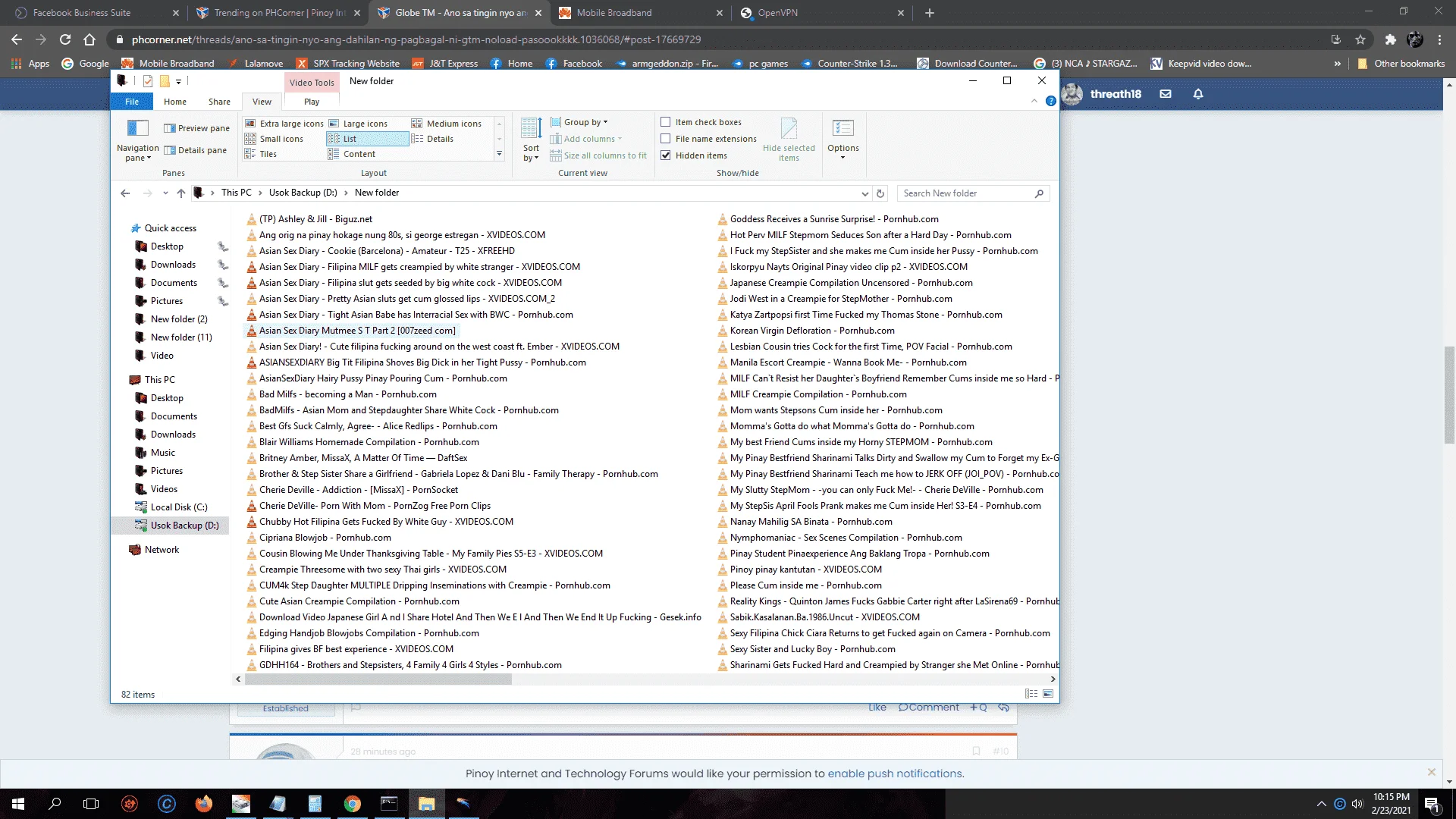The width and height of the screenshot is (1456, 819).
Task: Select Medium icons layout
Action: (447, 124)
